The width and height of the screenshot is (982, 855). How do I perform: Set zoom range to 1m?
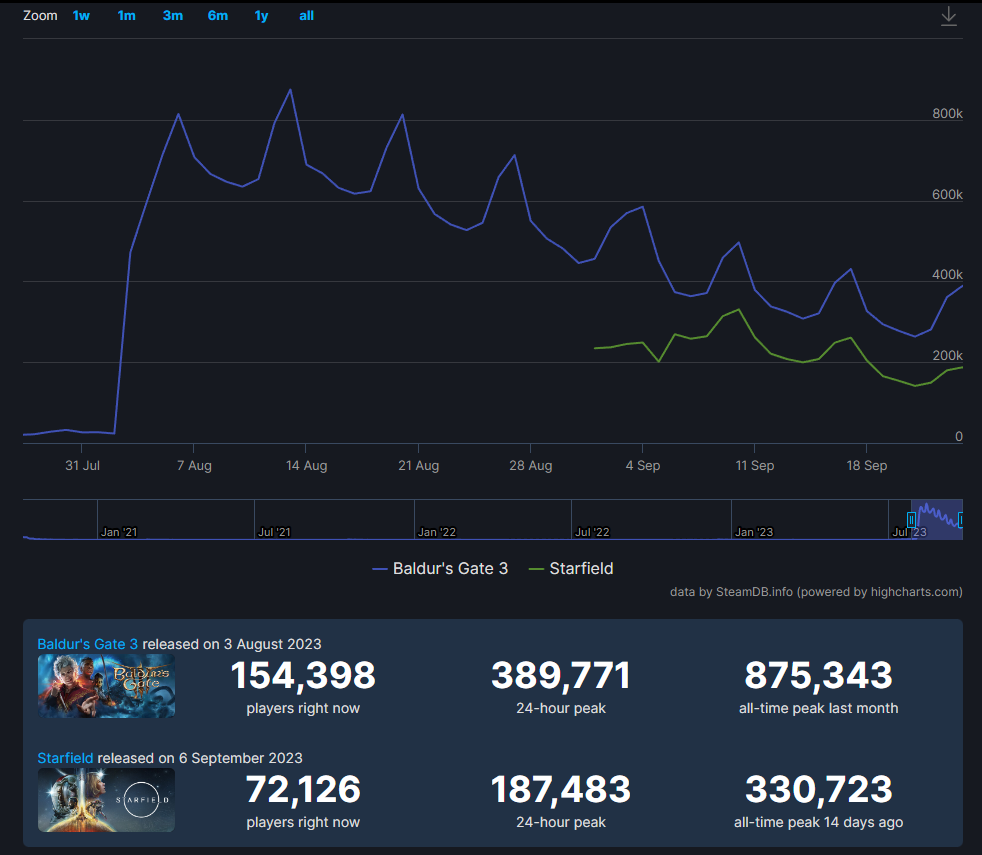point(127,16)
